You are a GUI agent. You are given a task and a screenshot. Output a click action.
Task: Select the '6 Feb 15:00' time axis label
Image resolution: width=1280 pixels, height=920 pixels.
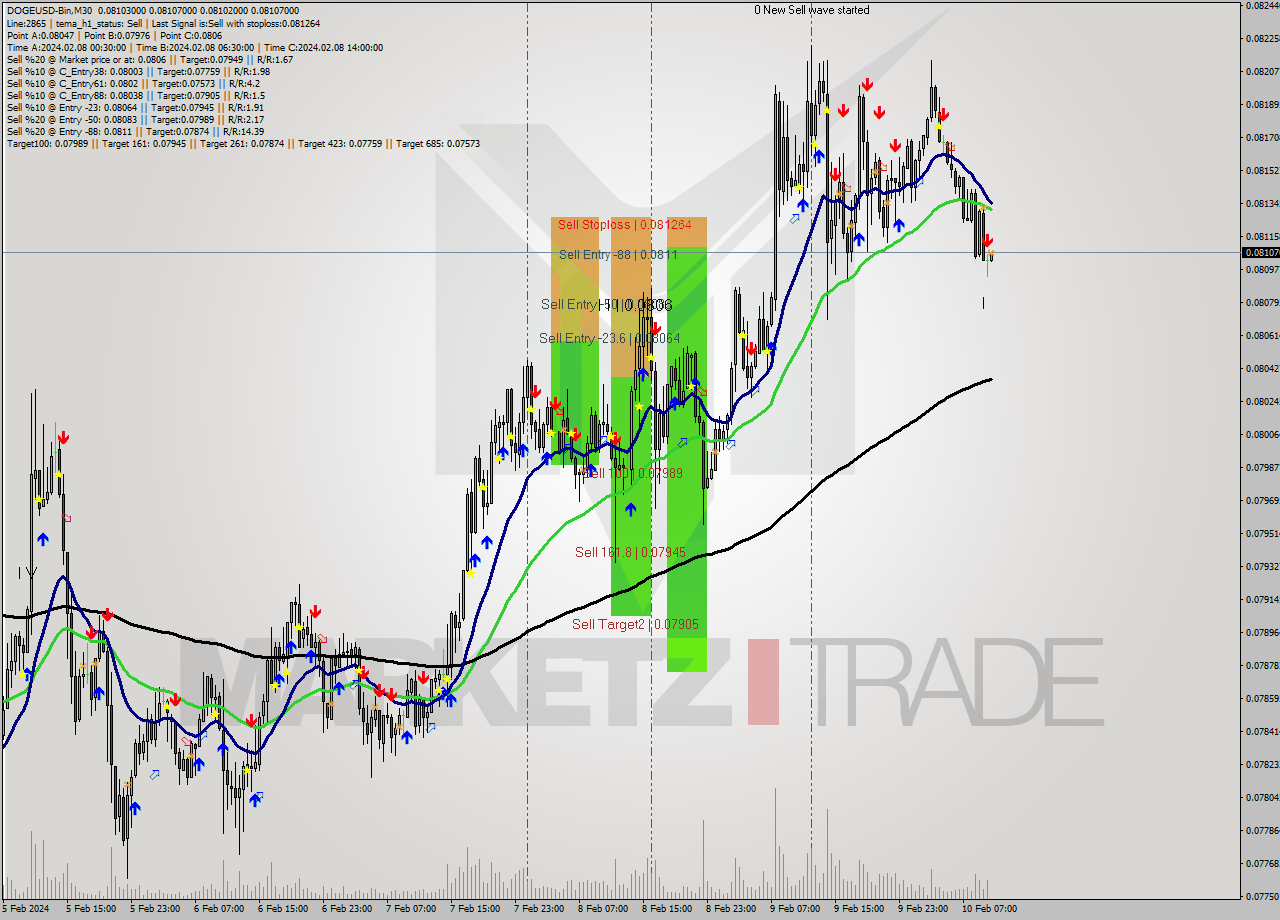283,909
